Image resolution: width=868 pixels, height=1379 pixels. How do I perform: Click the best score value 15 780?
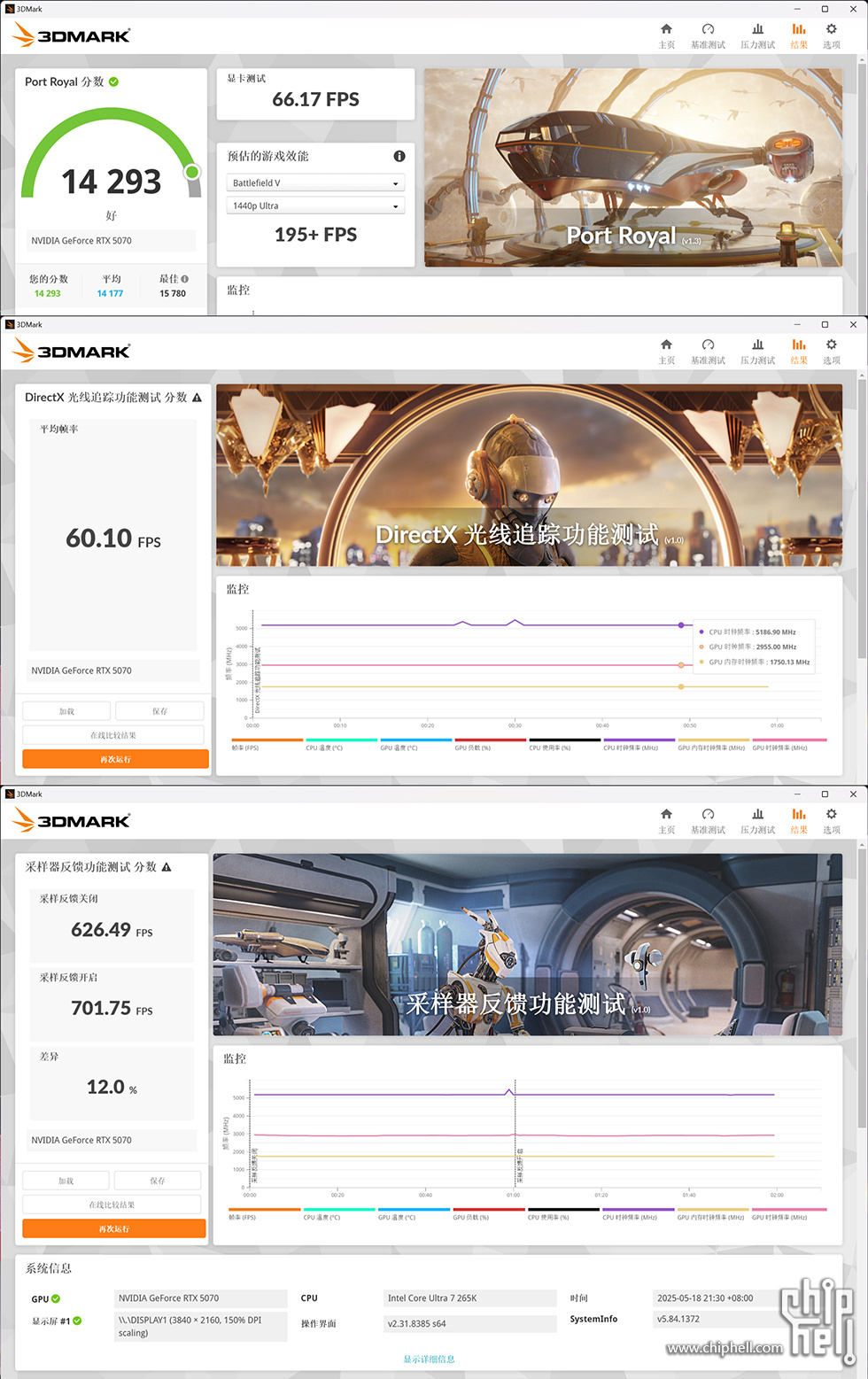coord(173,294)
